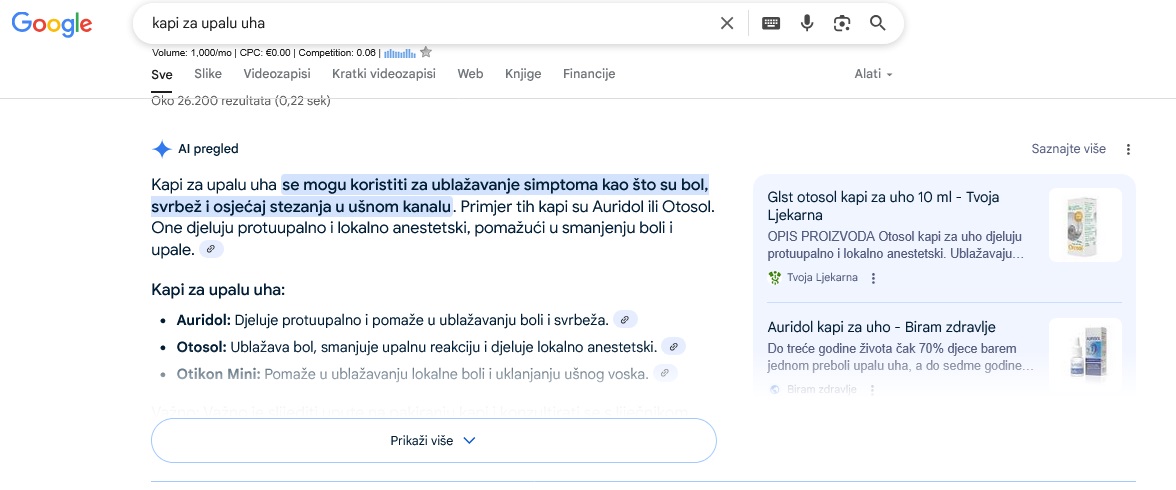Click the Tvoja Ljekarna favicon
Image resolution: width=1176 pixels, height=490 pixels.
click(x=775, y=278)
